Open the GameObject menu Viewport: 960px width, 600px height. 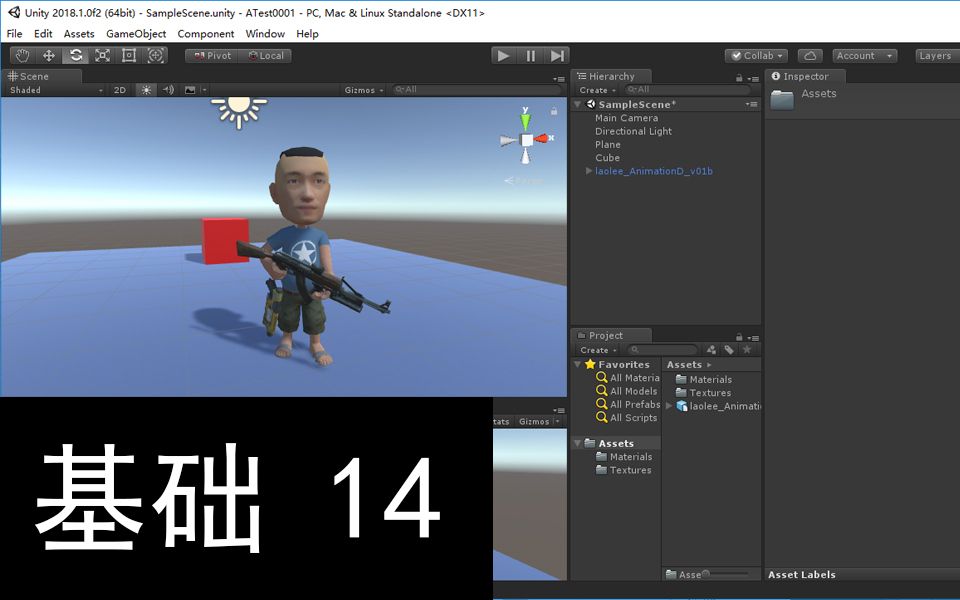tap(137, 33)
